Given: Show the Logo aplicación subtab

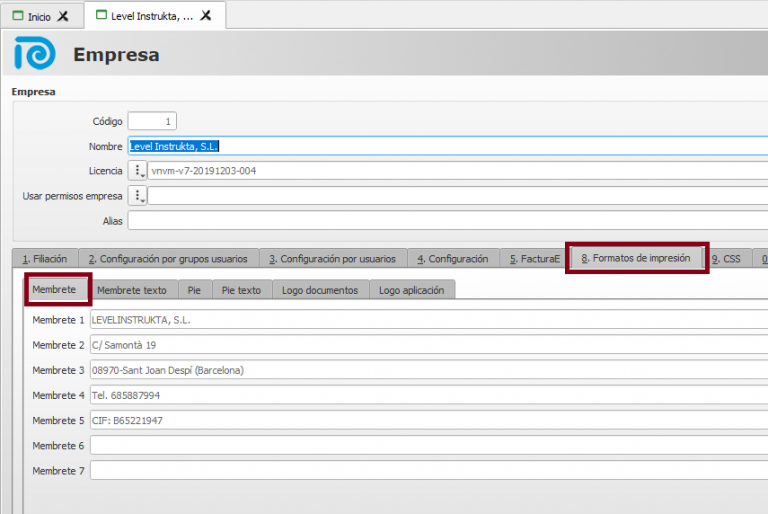Looking at the screenshot, I should 412,290.
